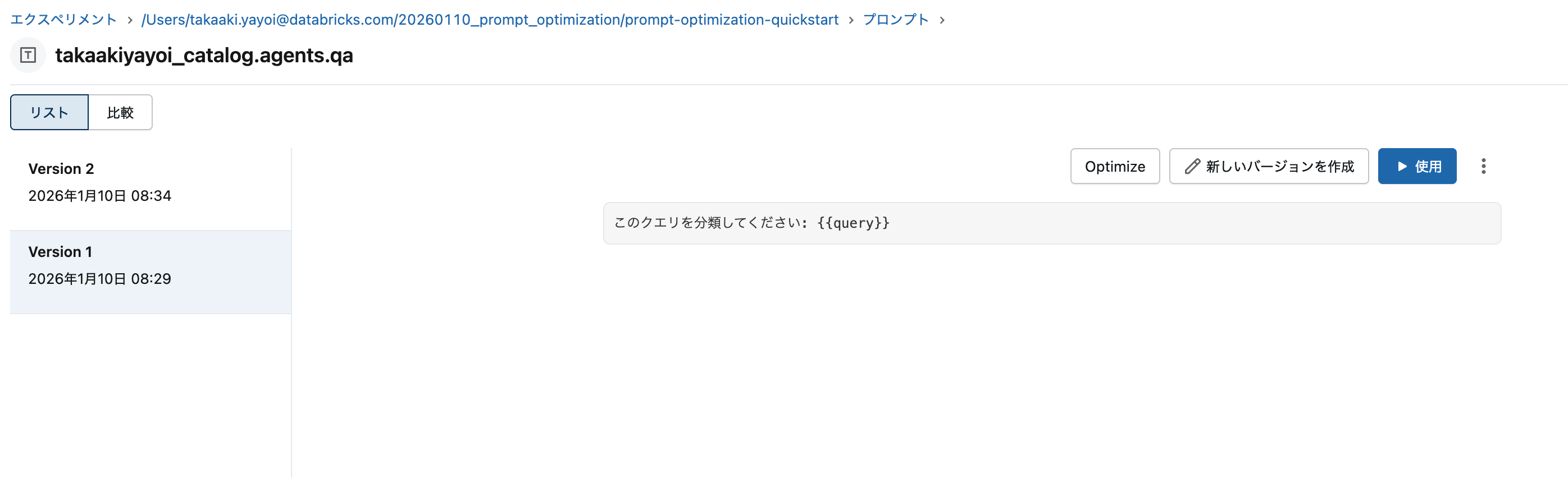The height and width of the screenshot is (478, 1568).
Task: Select the リスト view toggle
Action: [49, 112]
